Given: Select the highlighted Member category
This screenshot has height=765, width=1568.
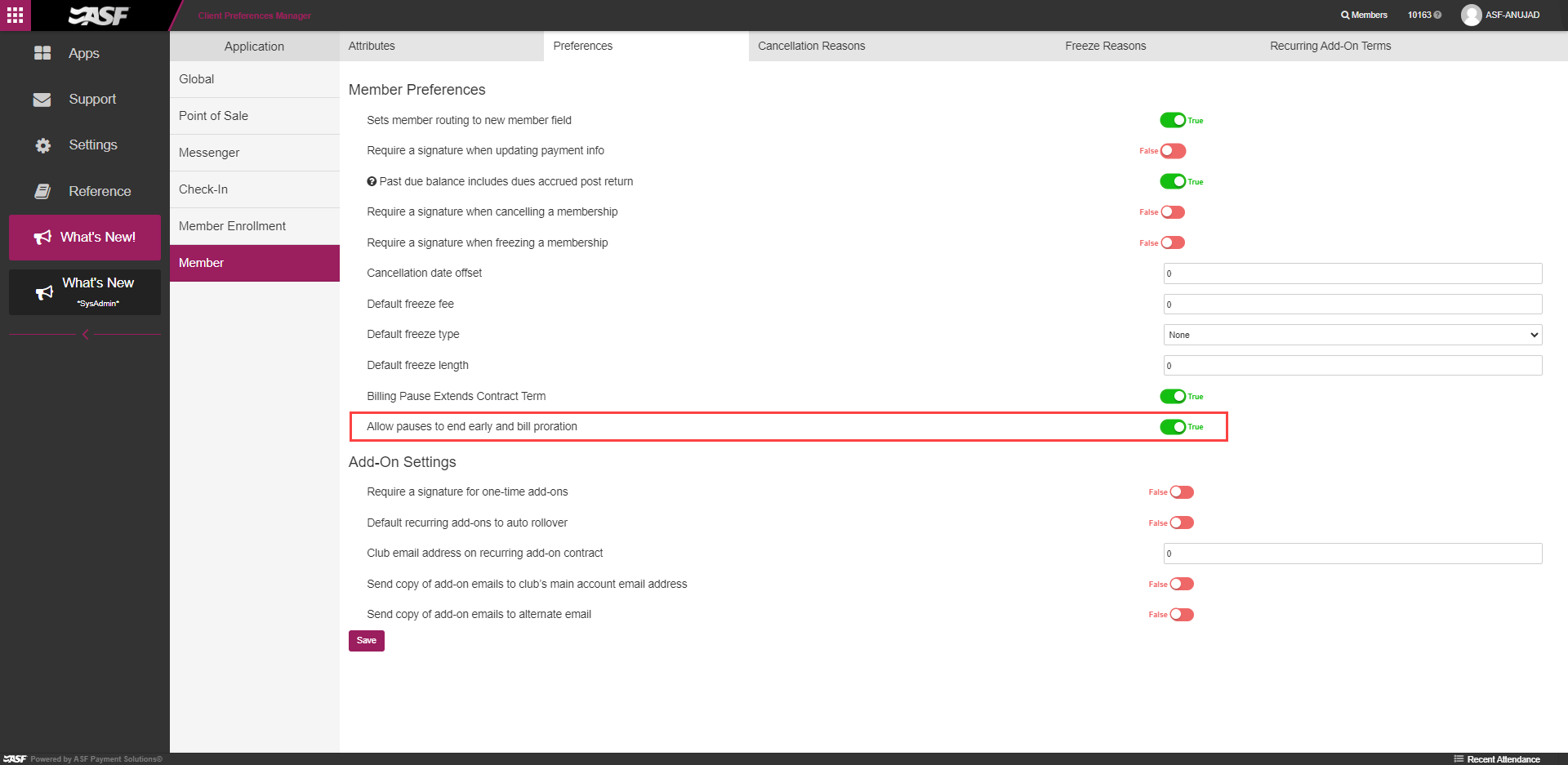Looking at the screenshot, I should click(x=254, y=263).
